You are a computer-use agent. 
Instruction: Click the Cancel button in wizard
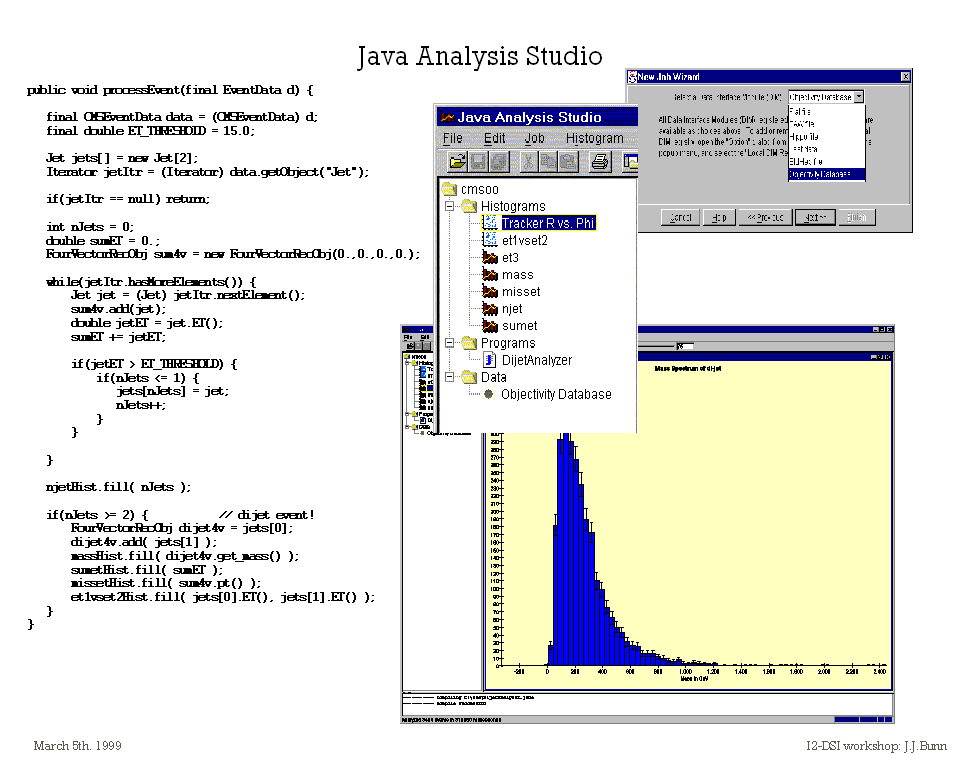click(x=681, y=217)
